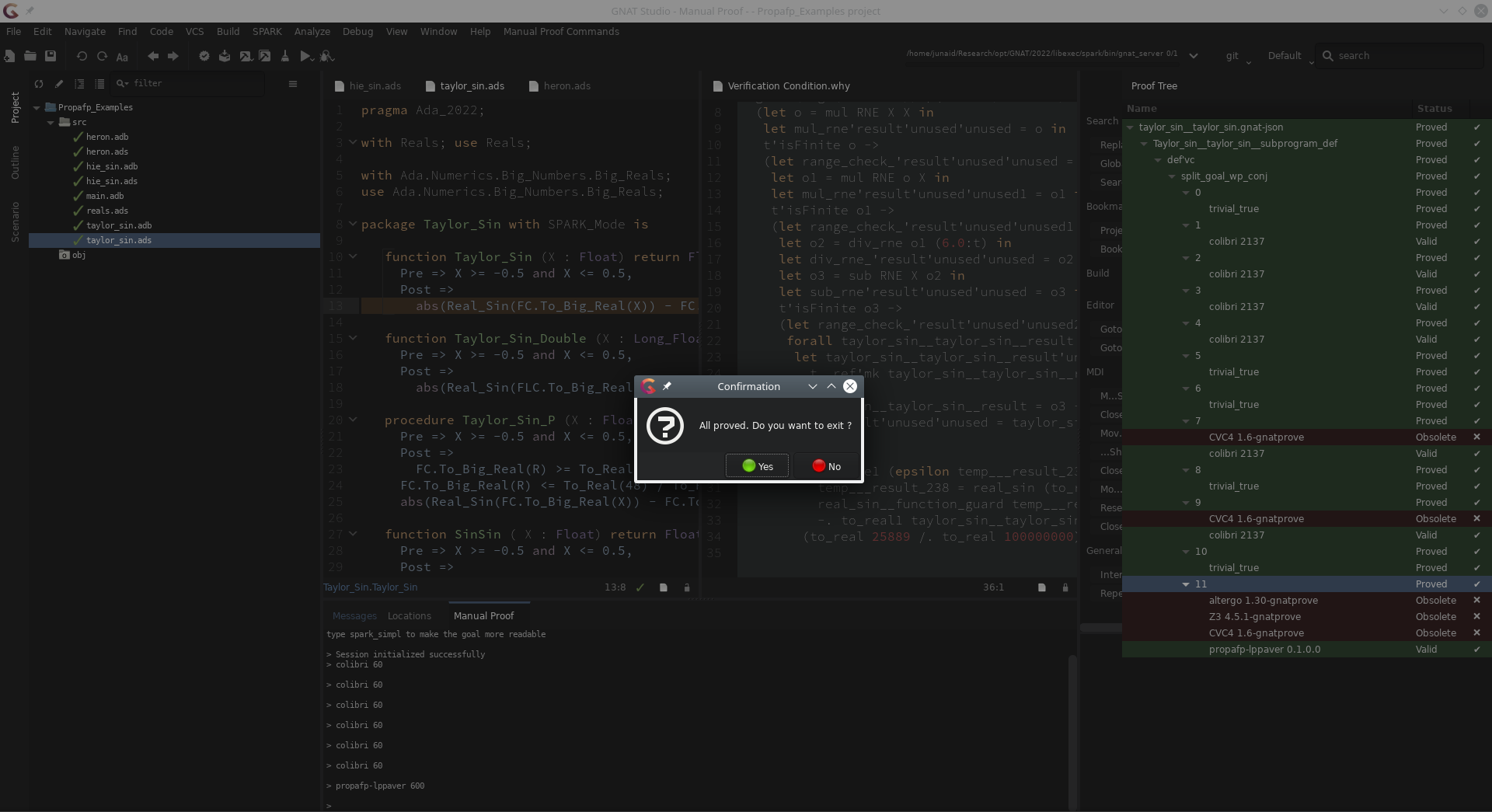Image resolution: width=1492 pixels, height=812 pixels.
Task: Click the clean broom toolbar icon
Action: [285, 56]
